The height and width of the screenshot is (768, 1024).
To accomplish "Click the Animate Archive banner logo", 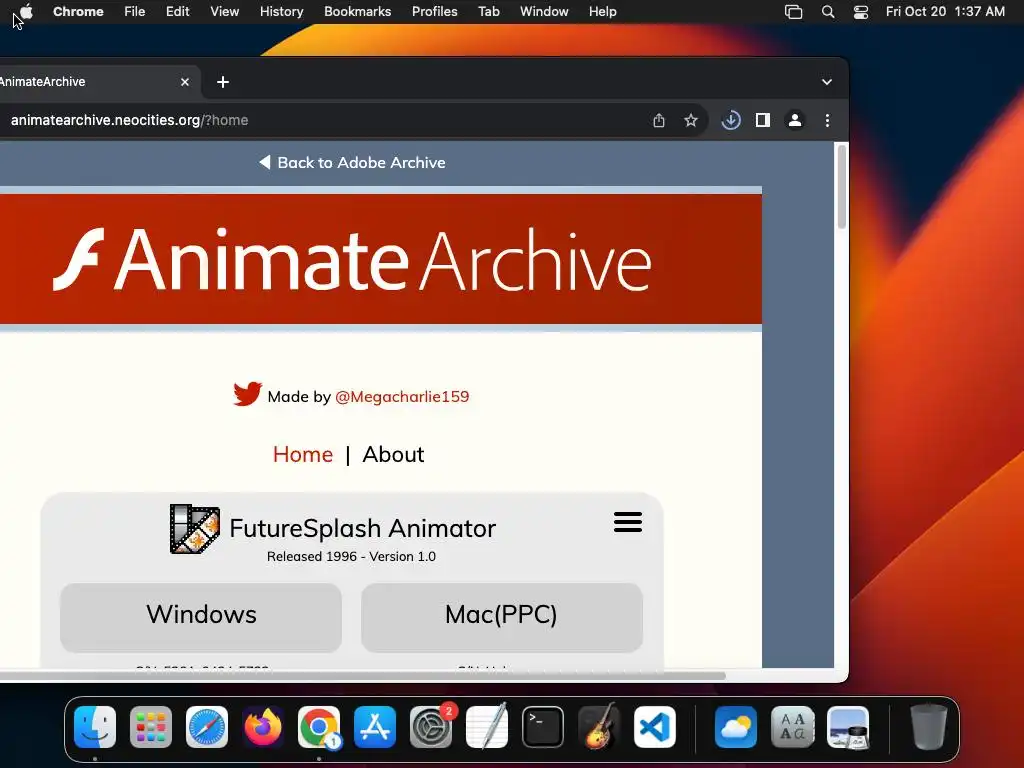I will tap(353, 260).
